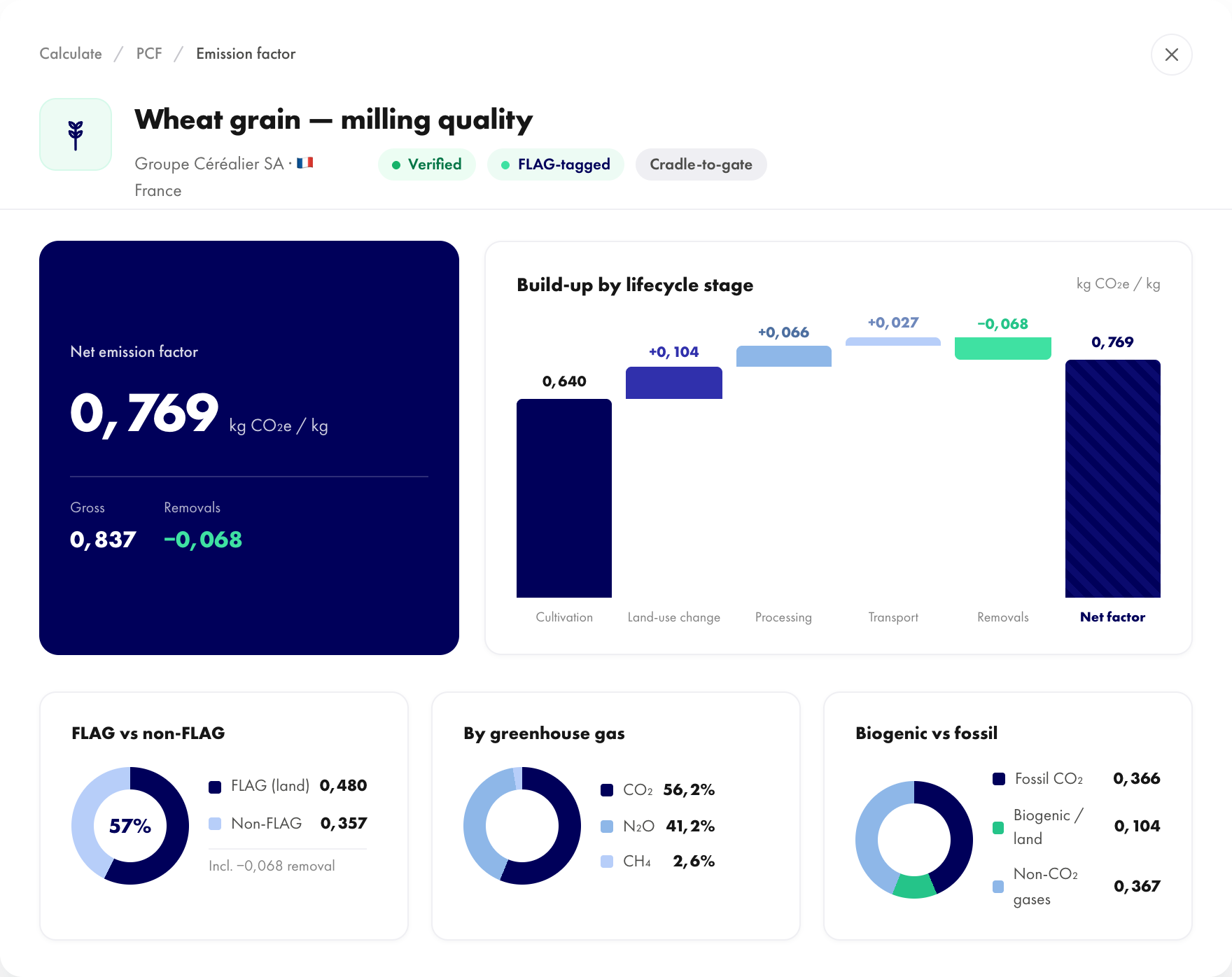This screenshot has height=977, width=1232.
Task: Click the 0,640 Cultivation value
Action: click(x=564, y=381)
